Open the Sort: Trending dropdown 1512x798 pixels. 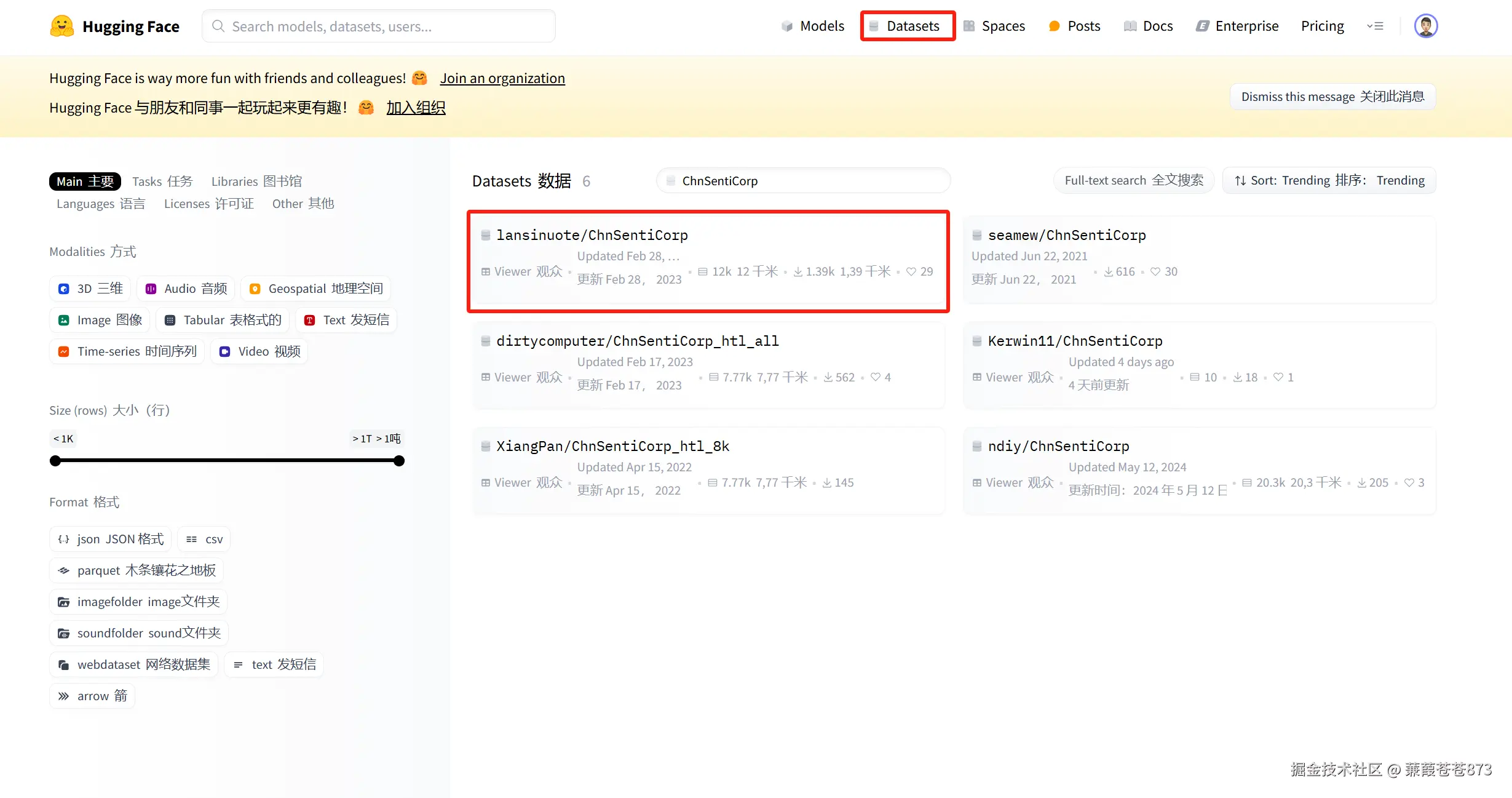tap(1329, 180)
